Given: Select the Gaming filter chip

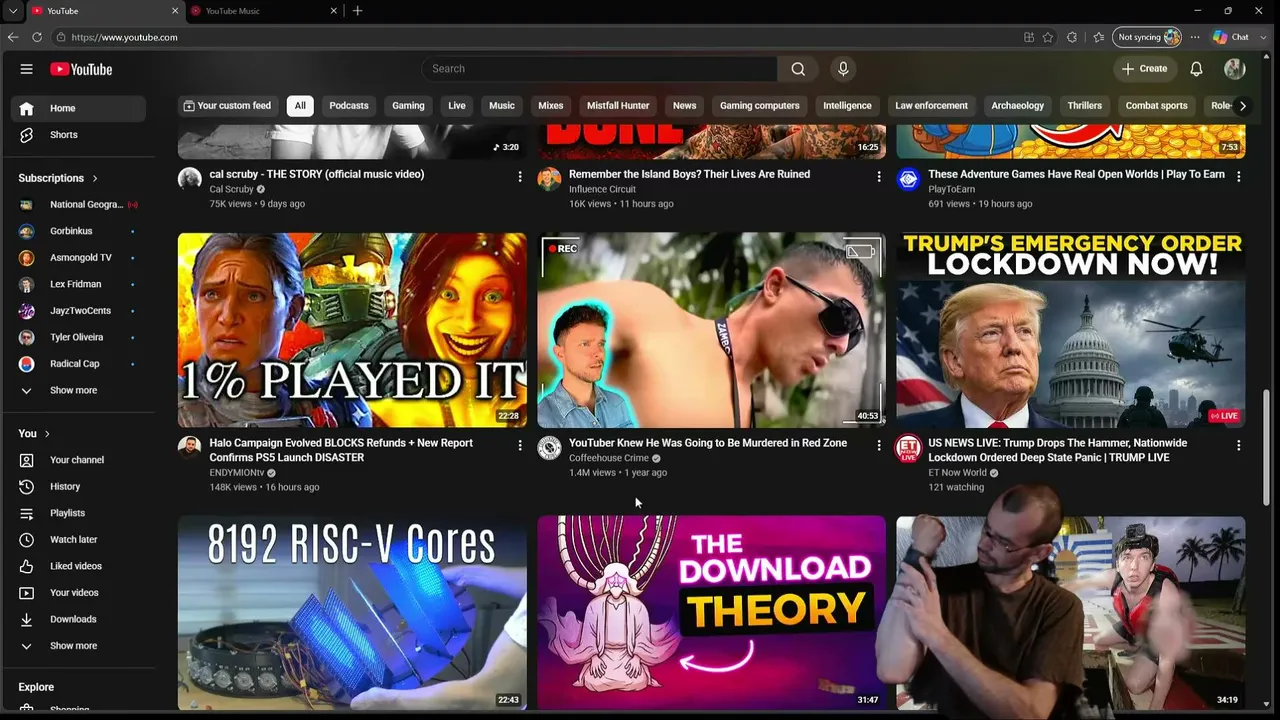Looking at the screenshot, I should click(x=408, y=106).
